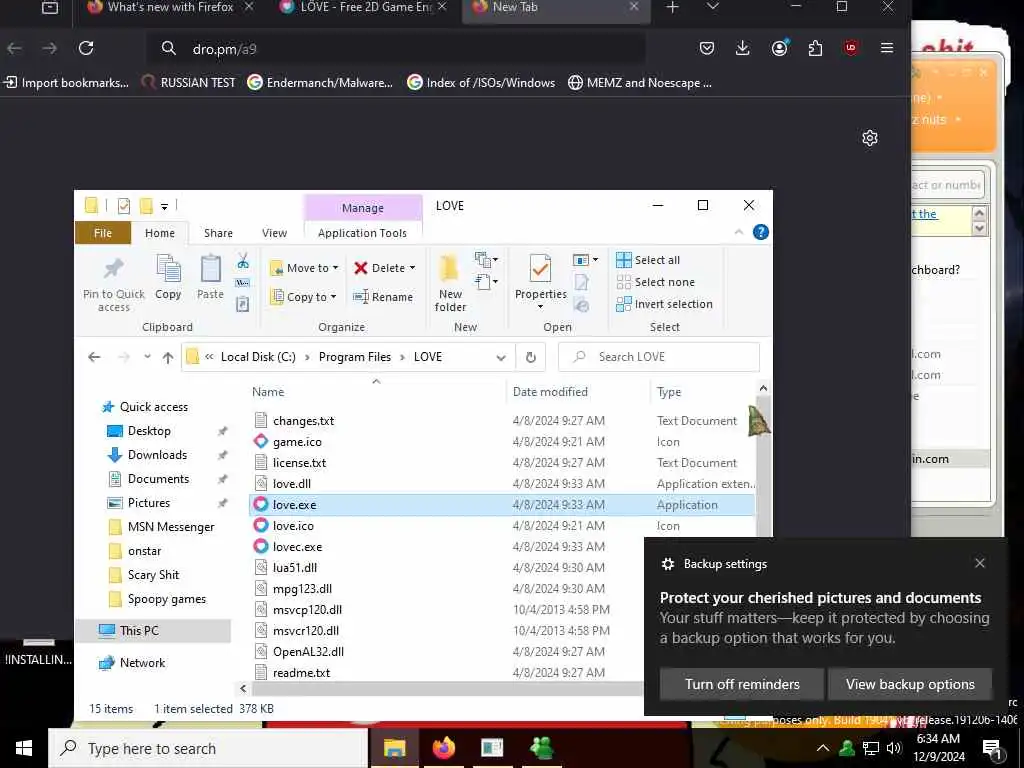This screenshot has width=1024, height=768.
Task: Open new tab plus button in Firefox
Action: tap(673, 7)
